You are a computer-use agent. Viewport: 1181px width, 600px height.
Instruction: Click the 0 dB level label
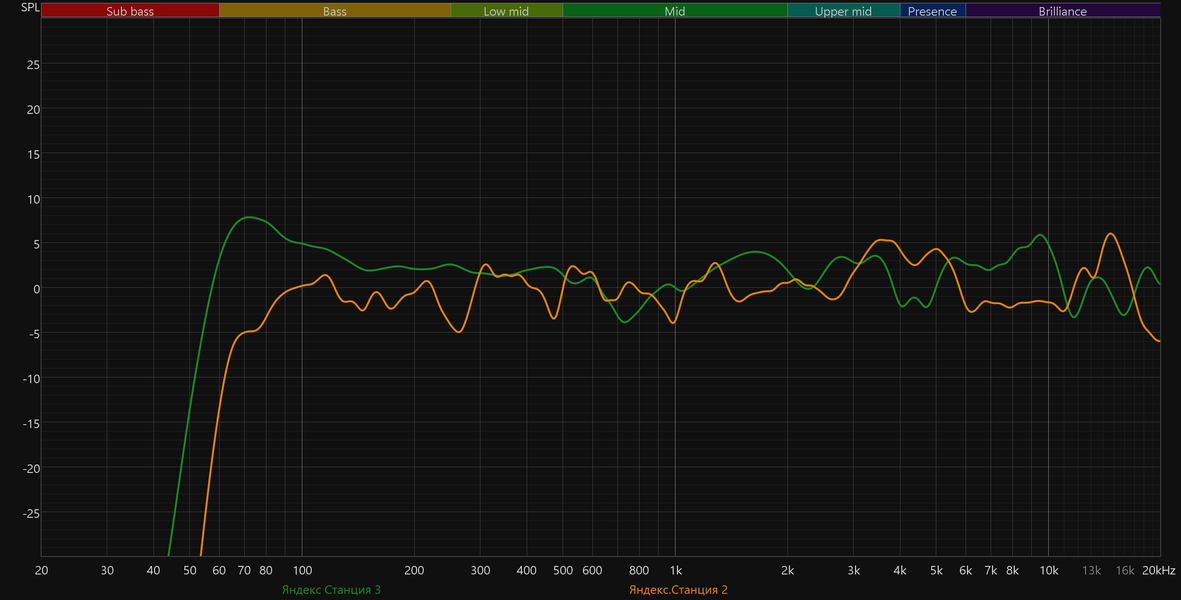[36, 289]
